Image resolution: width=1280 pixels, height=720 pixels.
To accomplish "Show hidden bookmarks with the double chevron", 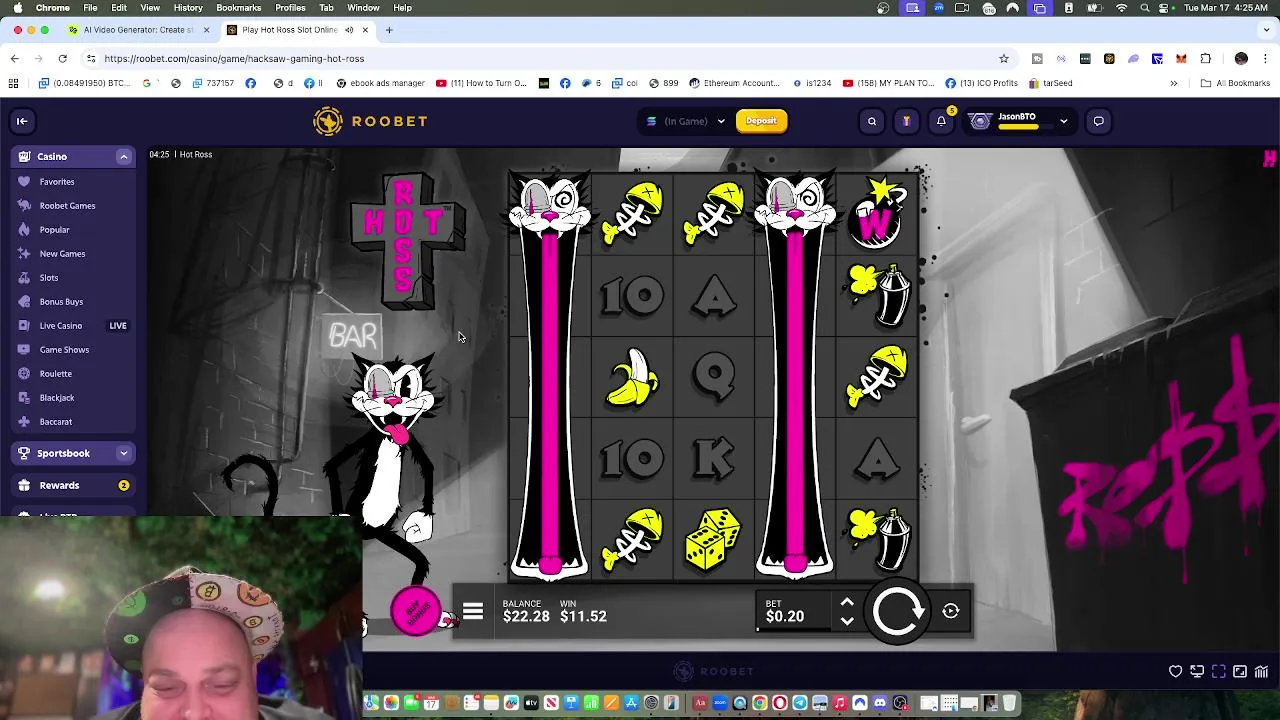I will click(1173, 83).
